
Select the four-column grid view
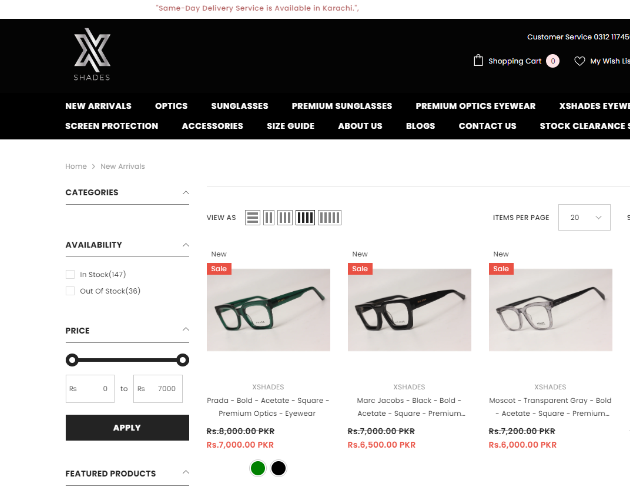[x=305, y=218]
